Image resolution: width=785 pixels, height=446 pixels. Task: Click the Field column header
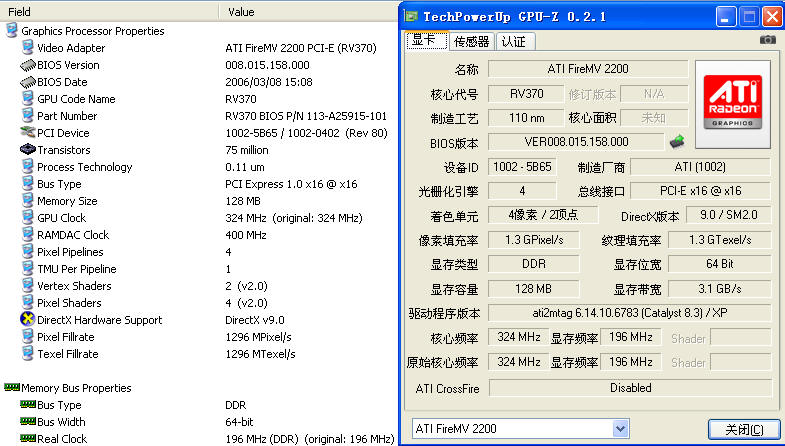click(x=109, y=12)
